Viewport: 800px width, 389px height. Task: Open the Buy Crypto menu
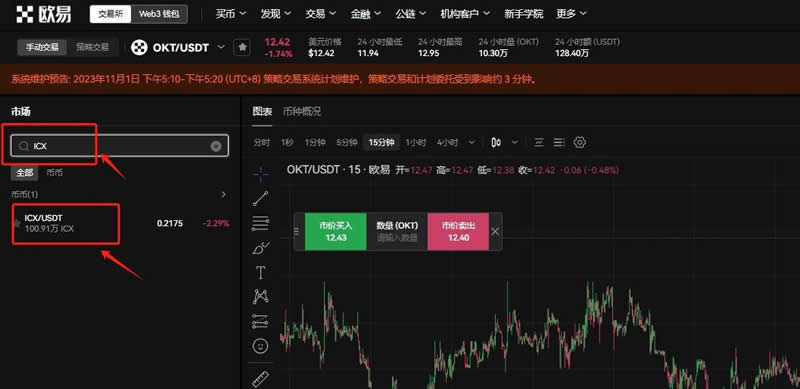[x=231, y=14]
